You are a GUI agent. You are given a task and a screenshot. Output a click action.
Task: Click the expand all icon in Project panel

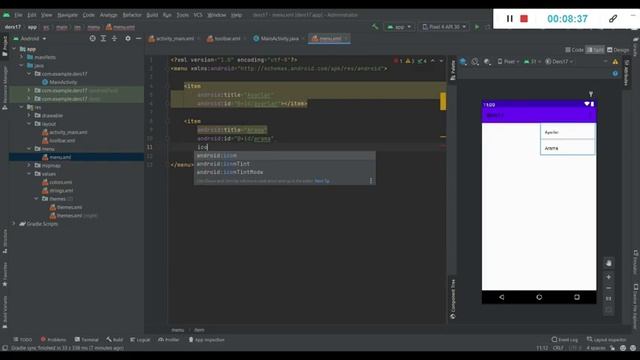[x=103, y=38]
